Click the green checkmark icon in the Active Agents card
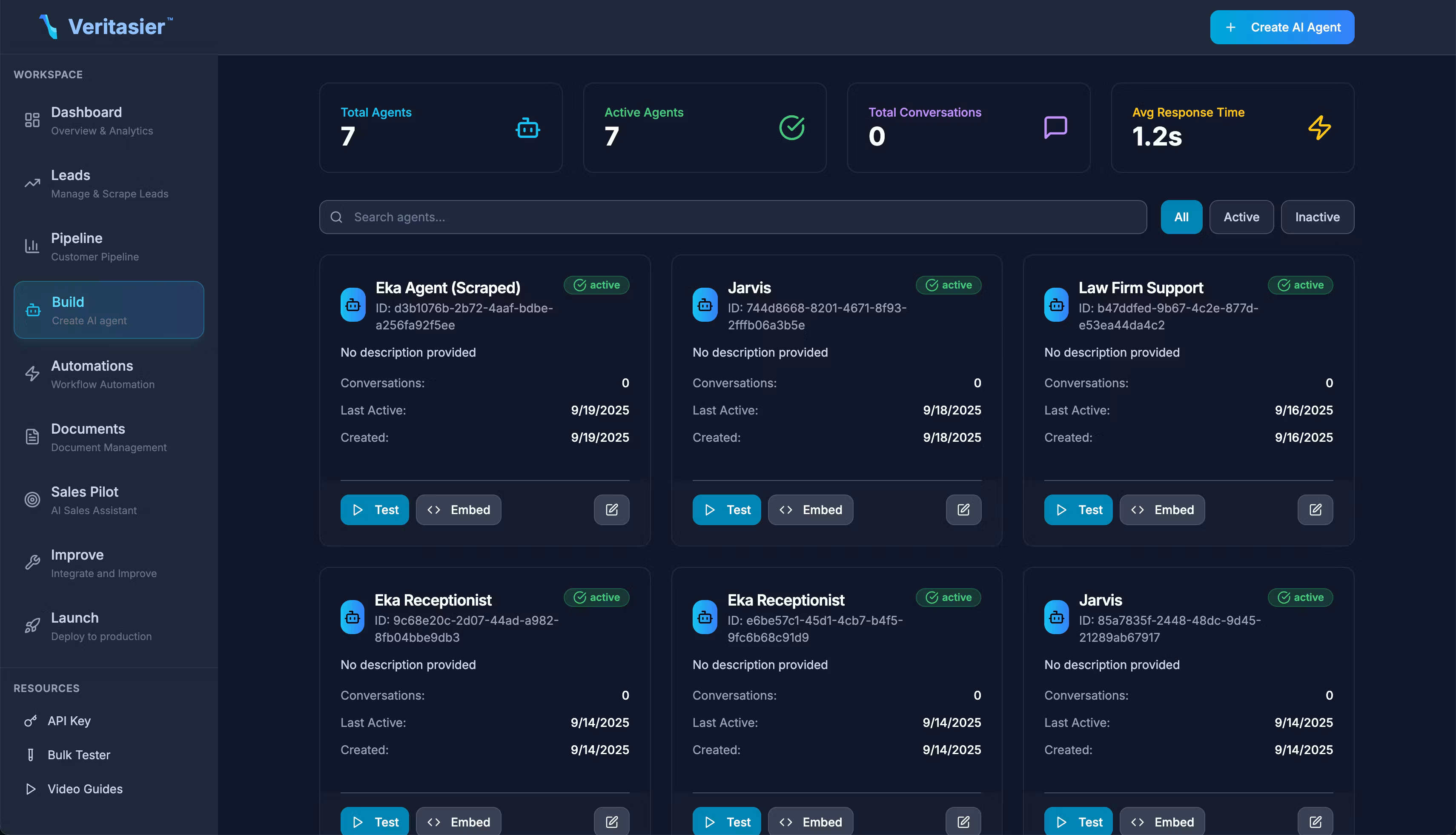This screenshot has width=1456, height=835. [792, 127]
